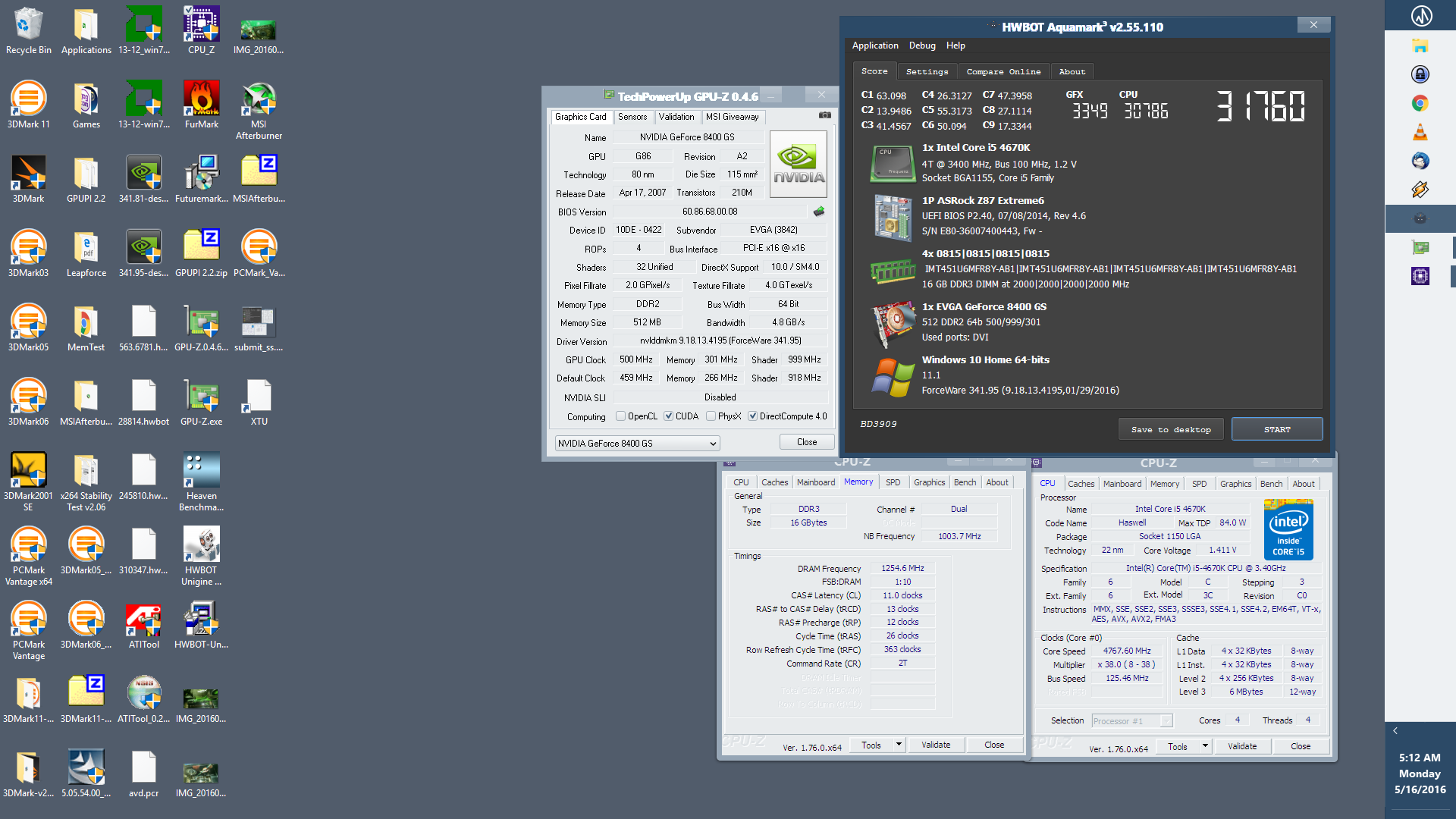
Task: Switch to Mainboard tab in right CPU-Z
Action: tap(1122, 484)
